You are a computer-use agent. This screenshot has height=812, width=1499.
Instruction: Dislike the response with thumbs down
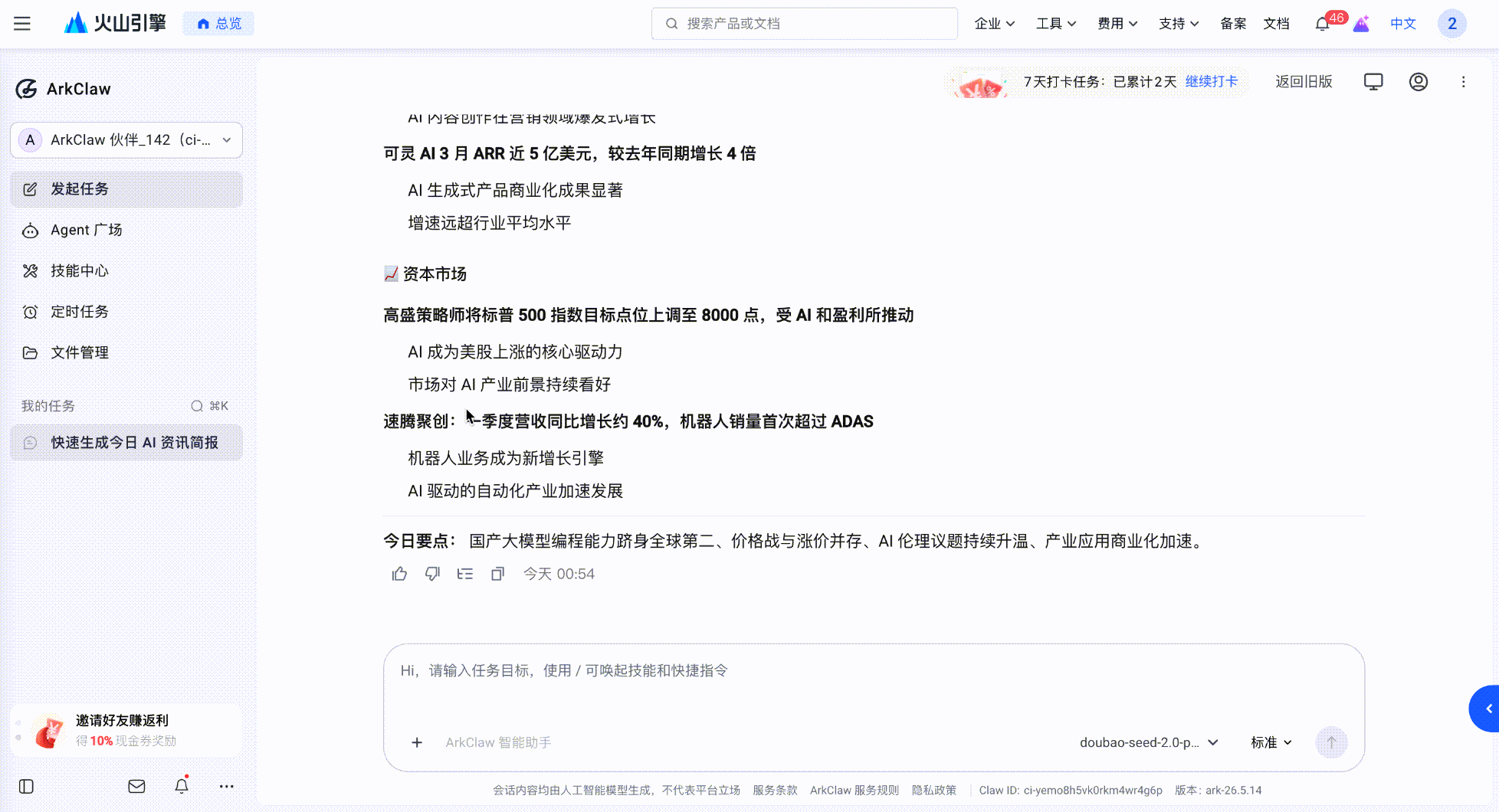click(432, 574)
